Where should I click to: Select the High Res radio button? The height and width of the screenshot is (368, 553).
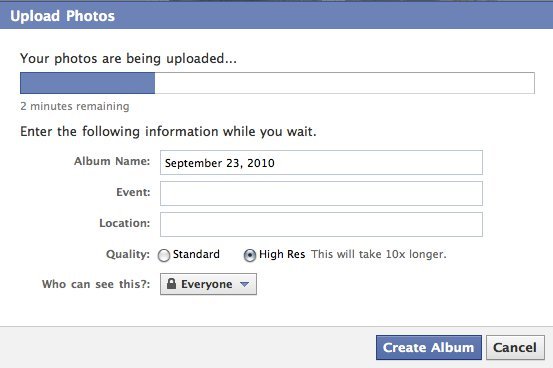(250, 255)
